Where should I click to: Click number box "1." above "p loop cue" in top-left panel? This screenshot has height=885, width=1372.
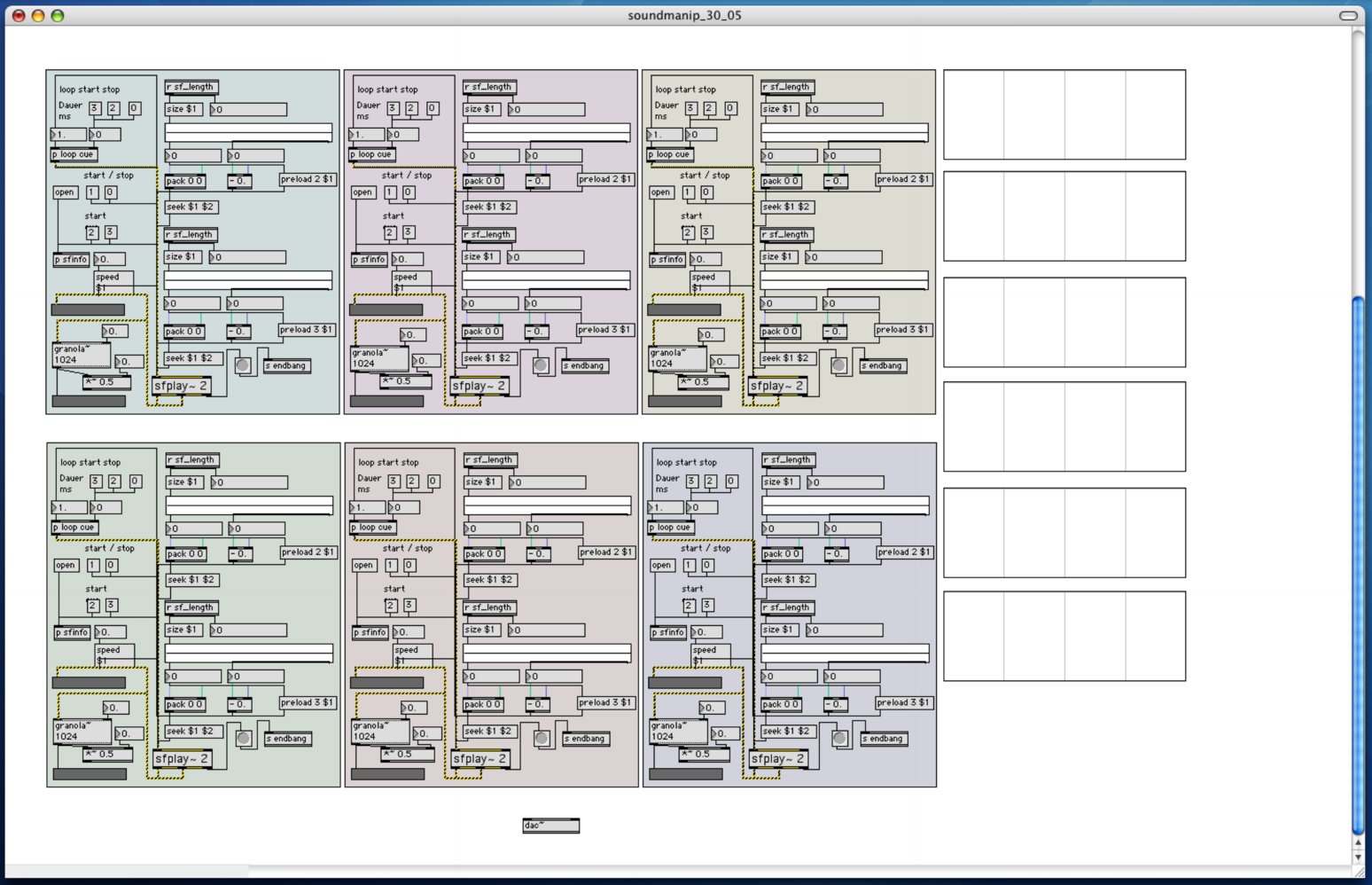coord(69,135)
